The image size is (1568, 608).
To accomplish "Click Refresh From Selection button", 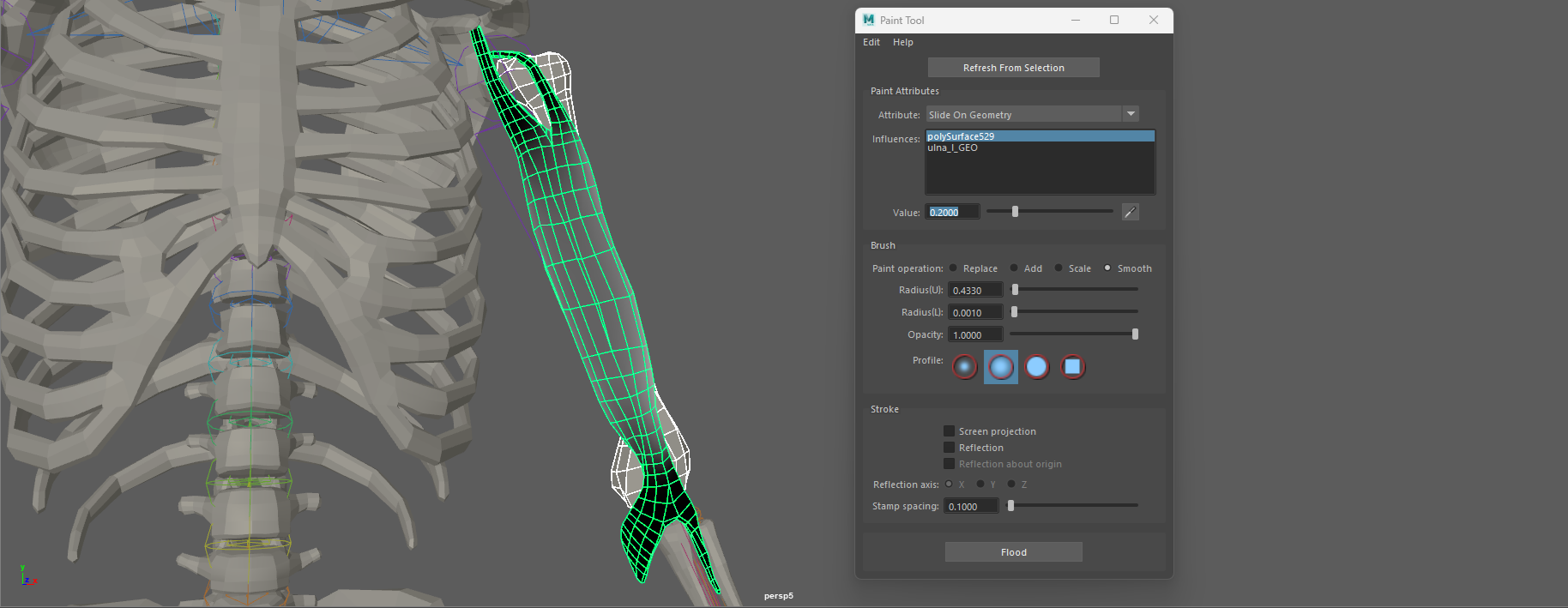I will 1013,68.
